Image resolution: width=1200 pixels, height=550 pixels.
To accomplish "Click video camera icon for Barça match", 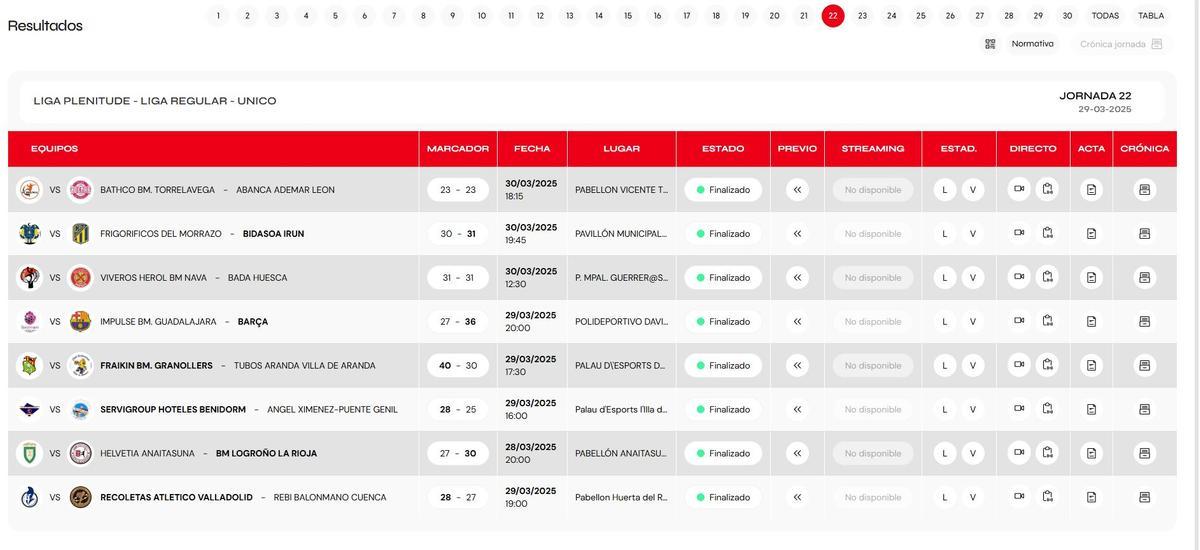I will coord(1019,321).
